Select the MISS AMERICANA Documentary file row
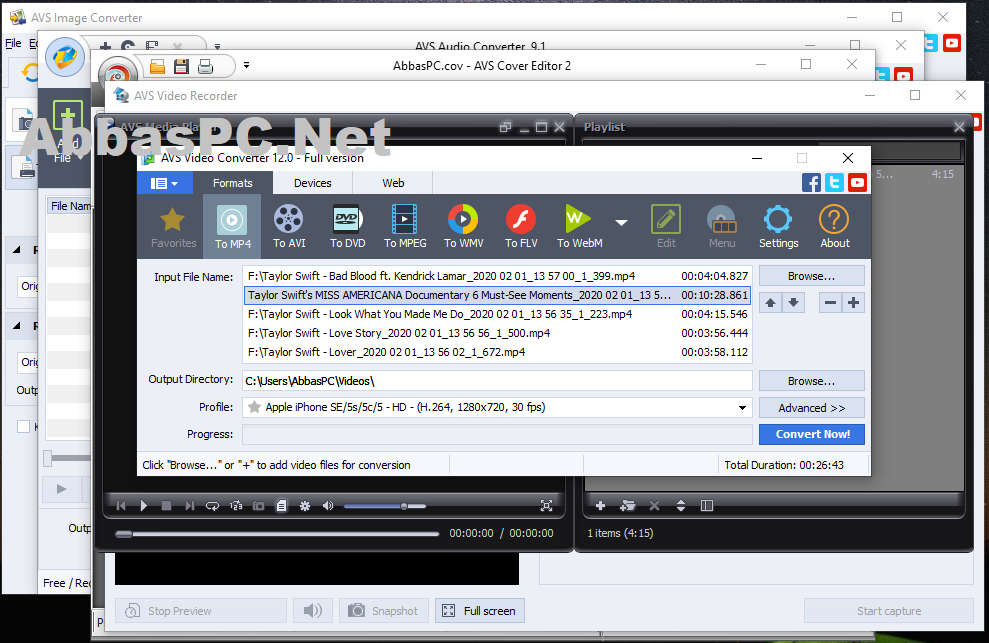 point(497,295)
